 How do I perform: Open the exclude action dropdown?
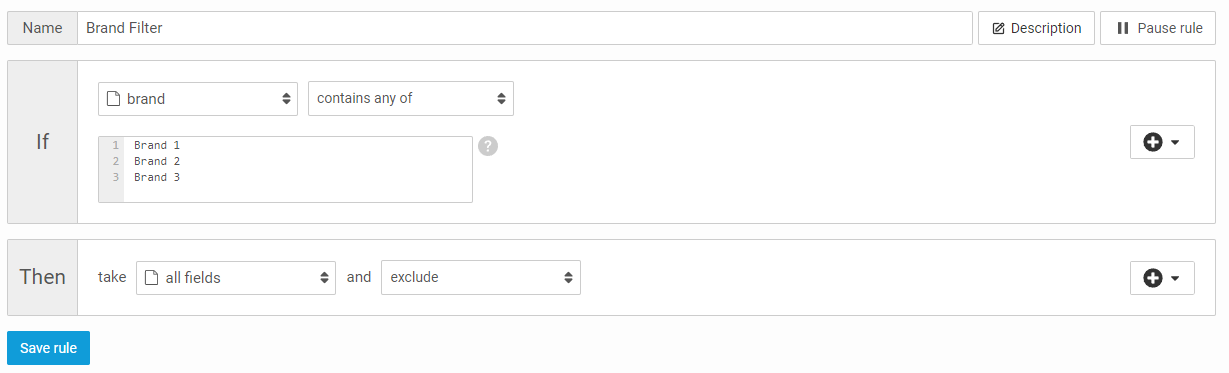click(x=481, y=278)
